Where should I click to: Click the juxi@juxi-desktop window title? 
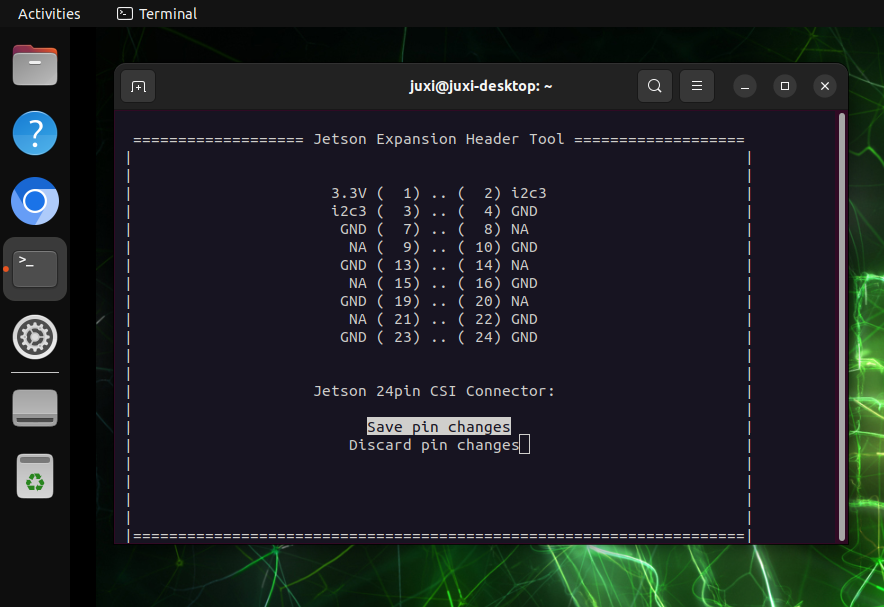tap(481, 86)
